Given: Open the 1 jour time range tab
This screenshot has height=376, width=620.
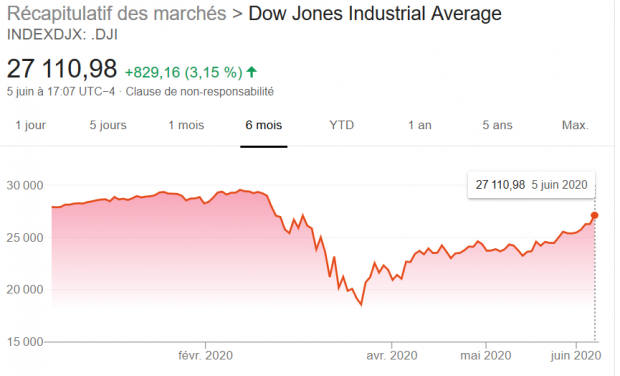Looking at the screenshot, I should [30, 125].
